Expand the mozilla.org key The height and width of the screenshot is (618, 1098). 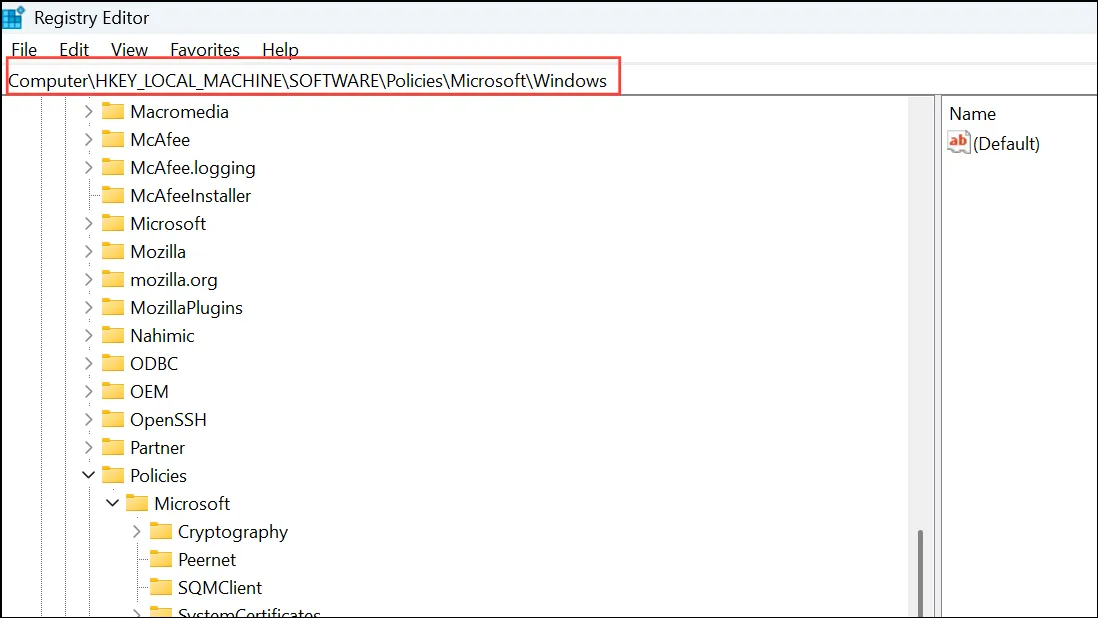(88, 279)
